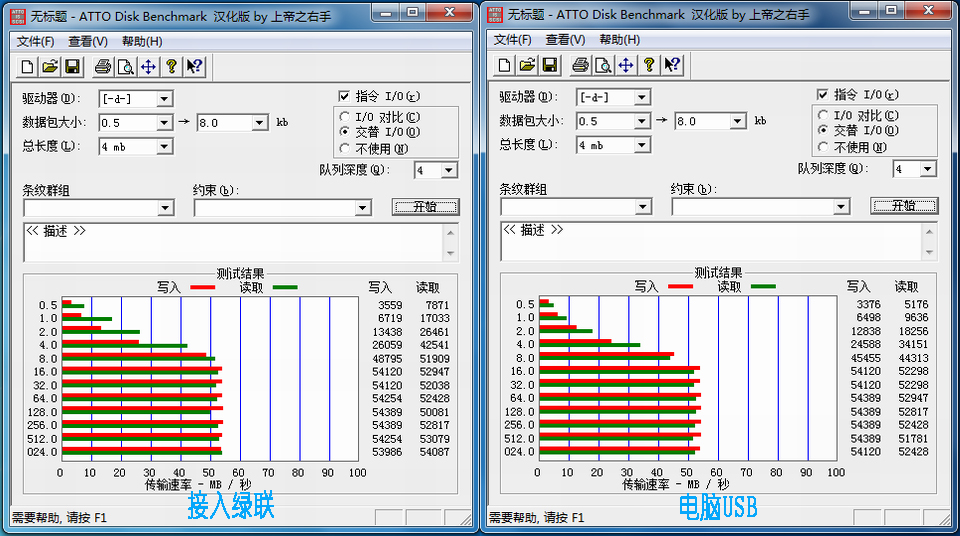Select 不使用 radio in right window

823,146
